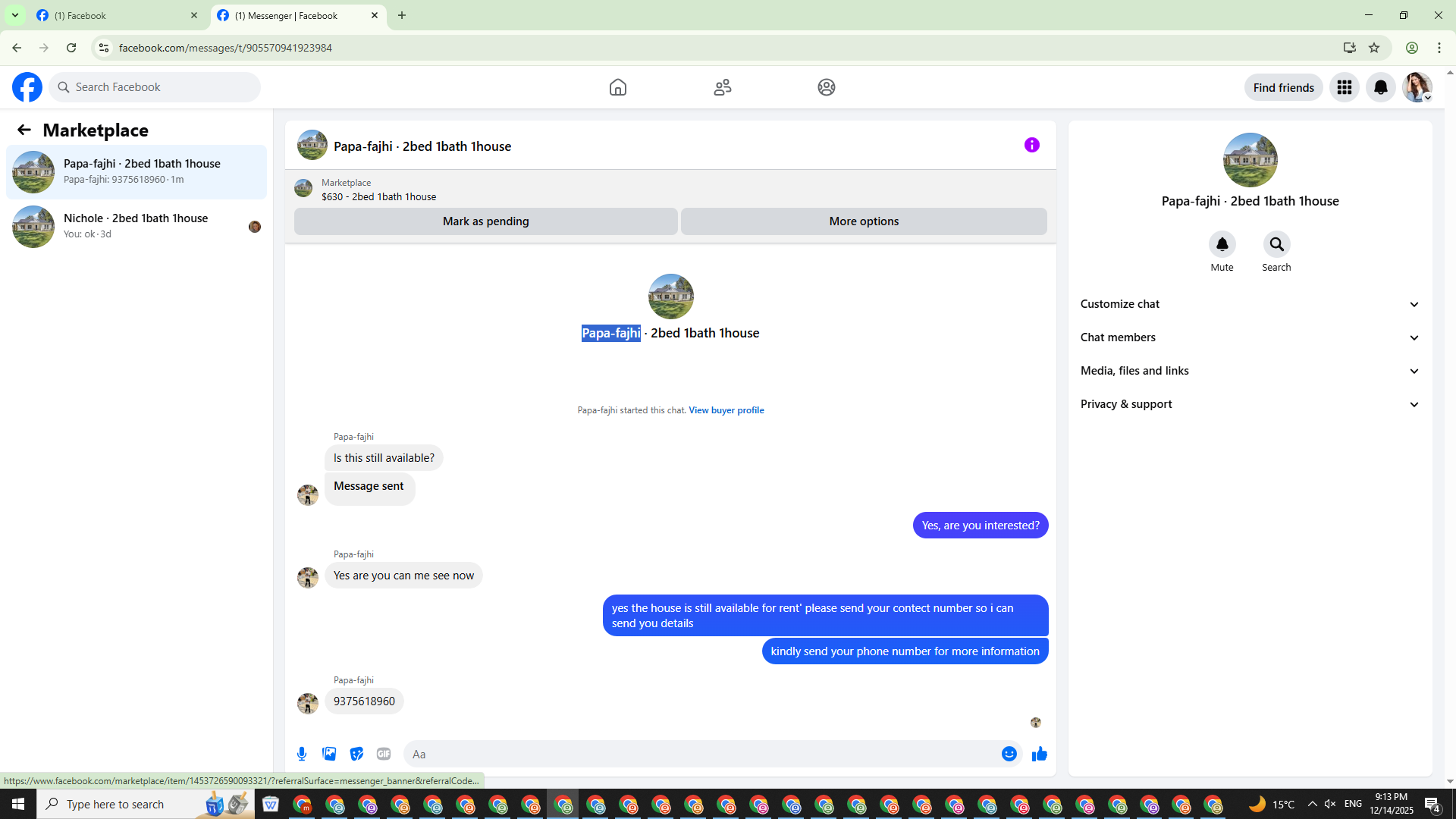Open the Facebook menu grid icon
The width and height of the screenshot is (1456, 819).
coord(1344,87)
